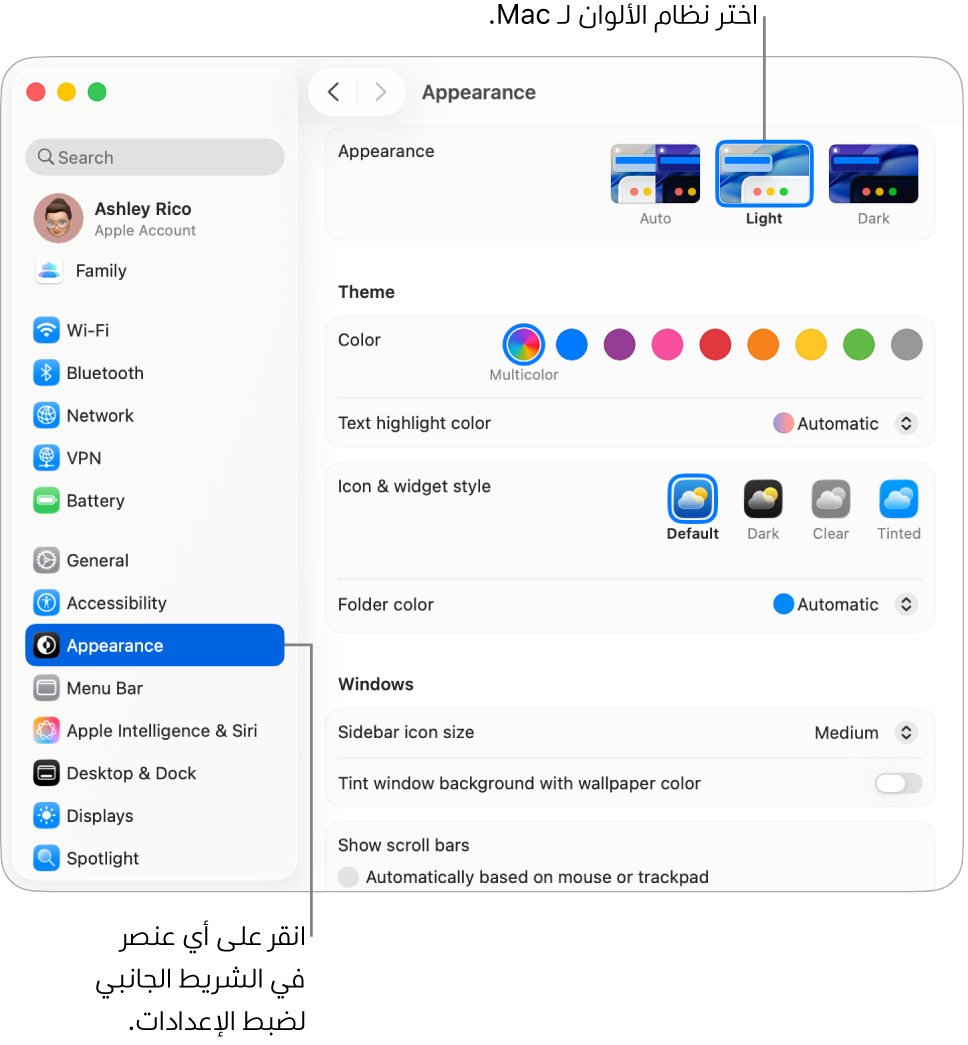Open Apple Intelligence & Siri settings
The image size is (968, 1045).
click(155, 732)
